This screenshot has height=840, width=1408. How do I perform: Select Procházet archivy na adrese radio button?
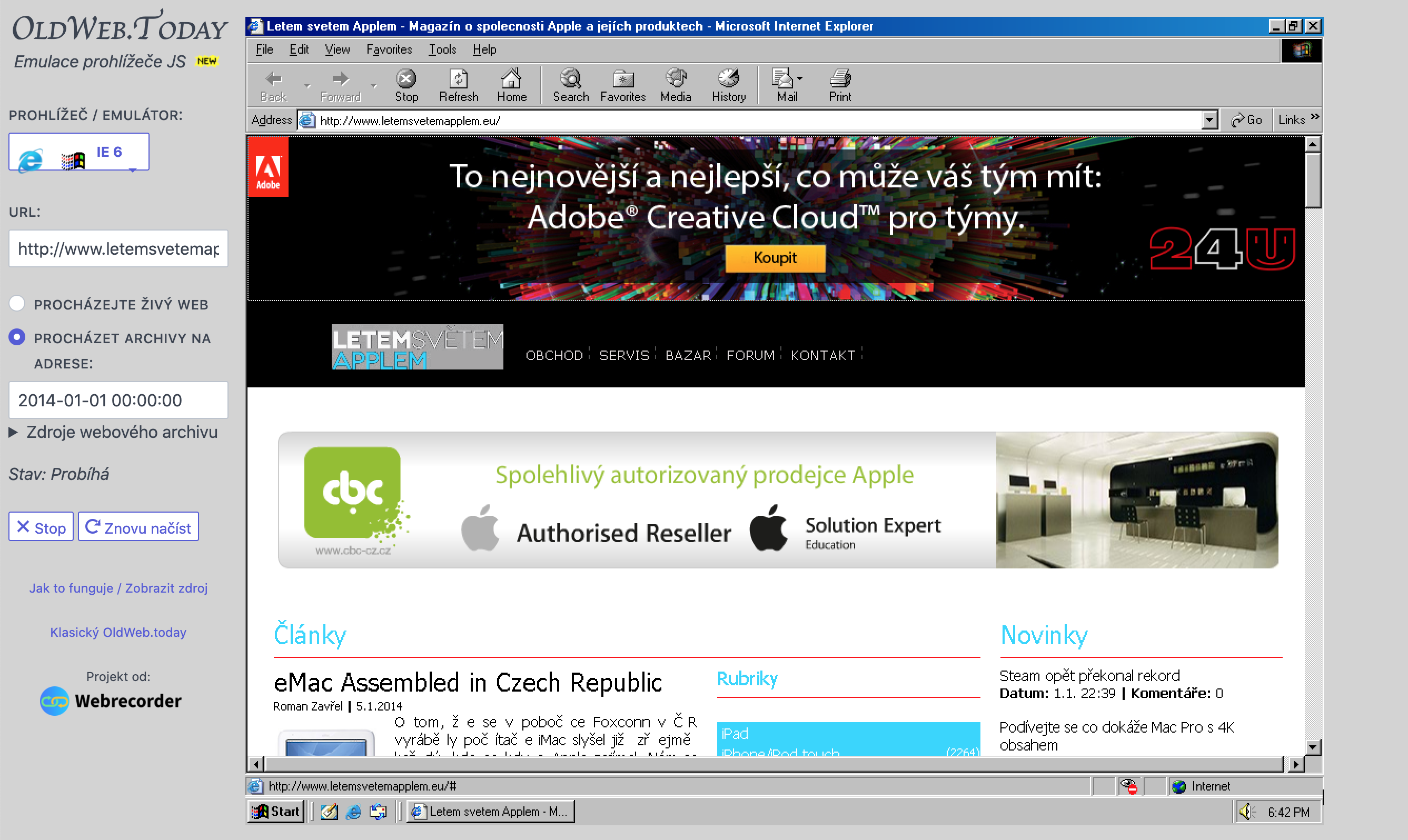tap(17, 337)
